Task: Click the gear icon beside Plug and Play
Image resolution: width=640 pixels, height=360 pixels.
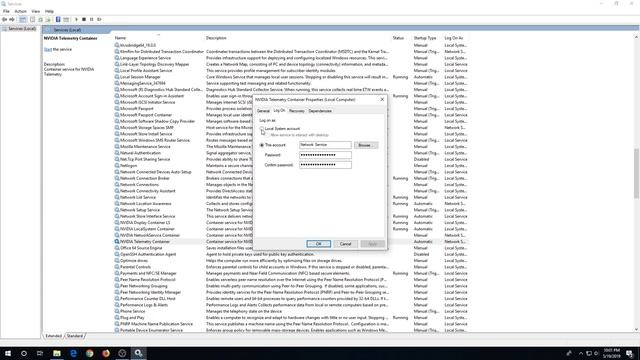Action: 117,318
